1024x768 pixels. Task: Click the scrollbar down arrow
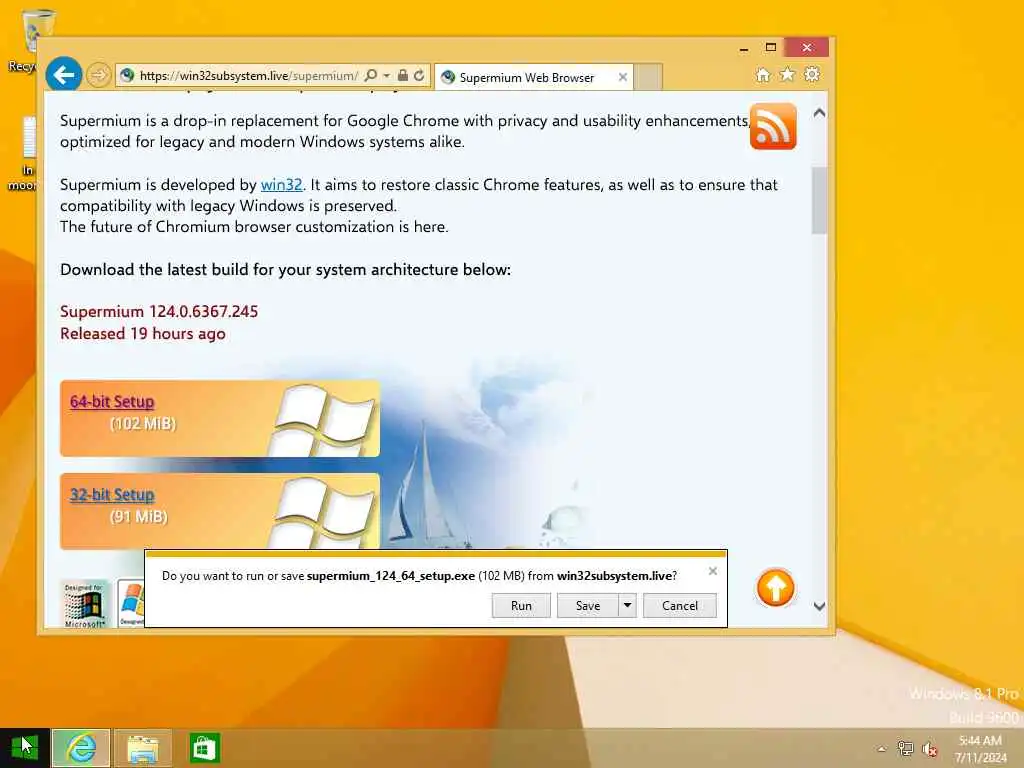(x=820, y=606)
